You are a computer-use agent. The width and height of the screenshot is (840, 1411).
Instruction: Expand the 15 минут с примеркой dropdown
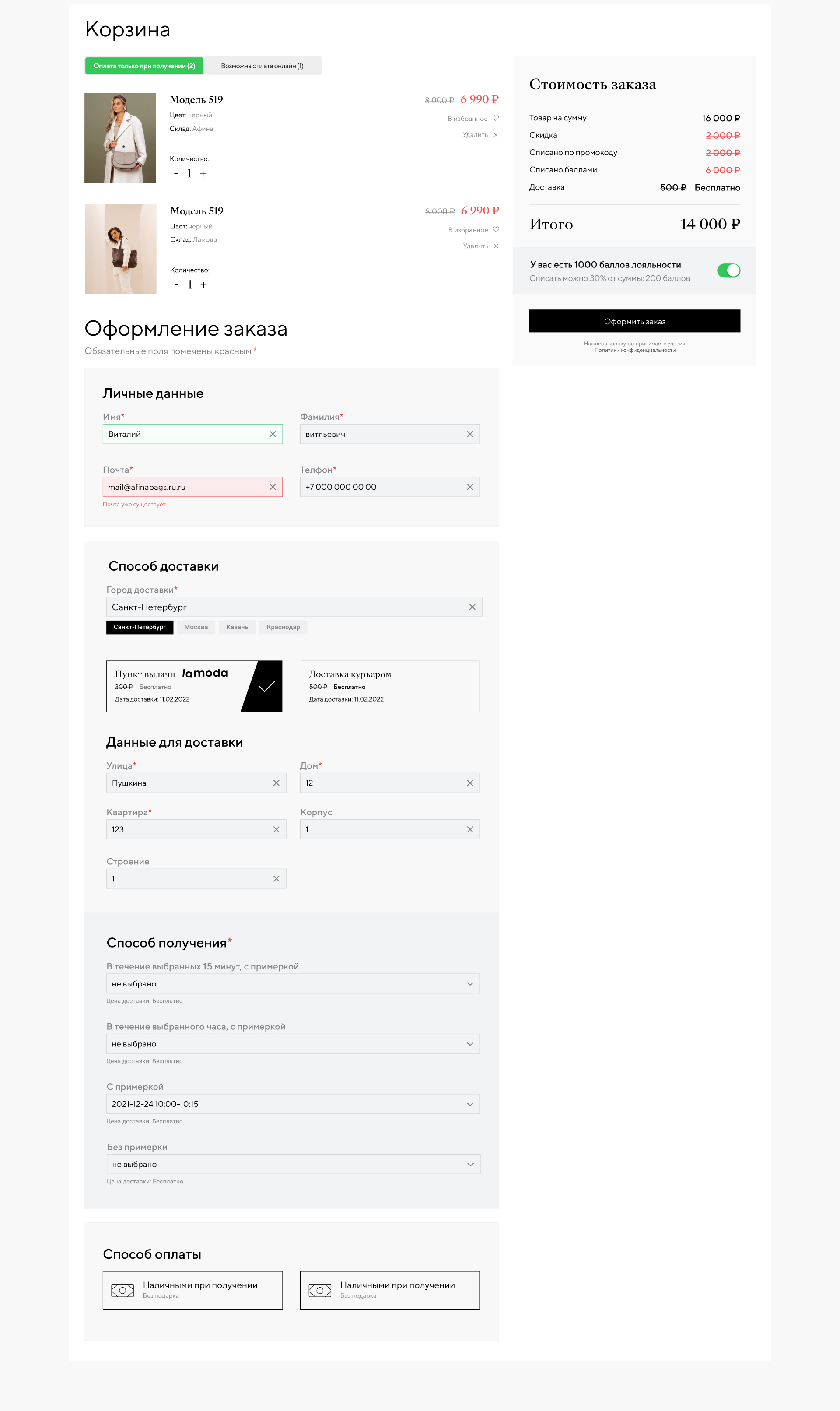tap(293, 983)
